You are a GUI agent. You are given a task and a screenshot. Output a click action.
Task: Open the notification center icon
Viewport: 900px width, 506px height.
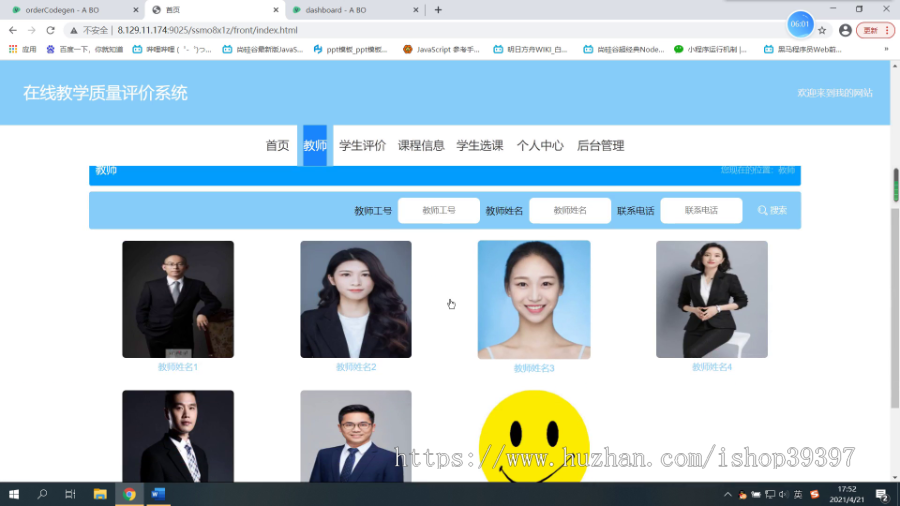[883, 495]
